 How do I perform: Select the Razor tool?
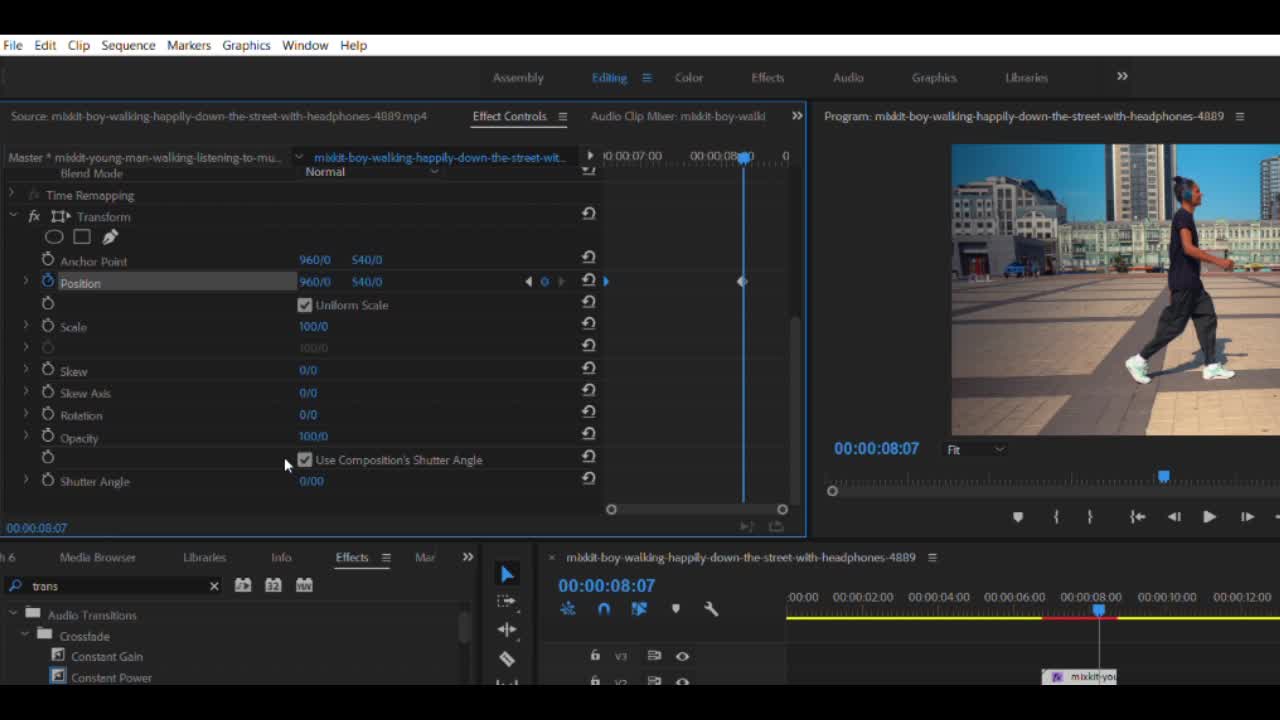click(507, 658)
